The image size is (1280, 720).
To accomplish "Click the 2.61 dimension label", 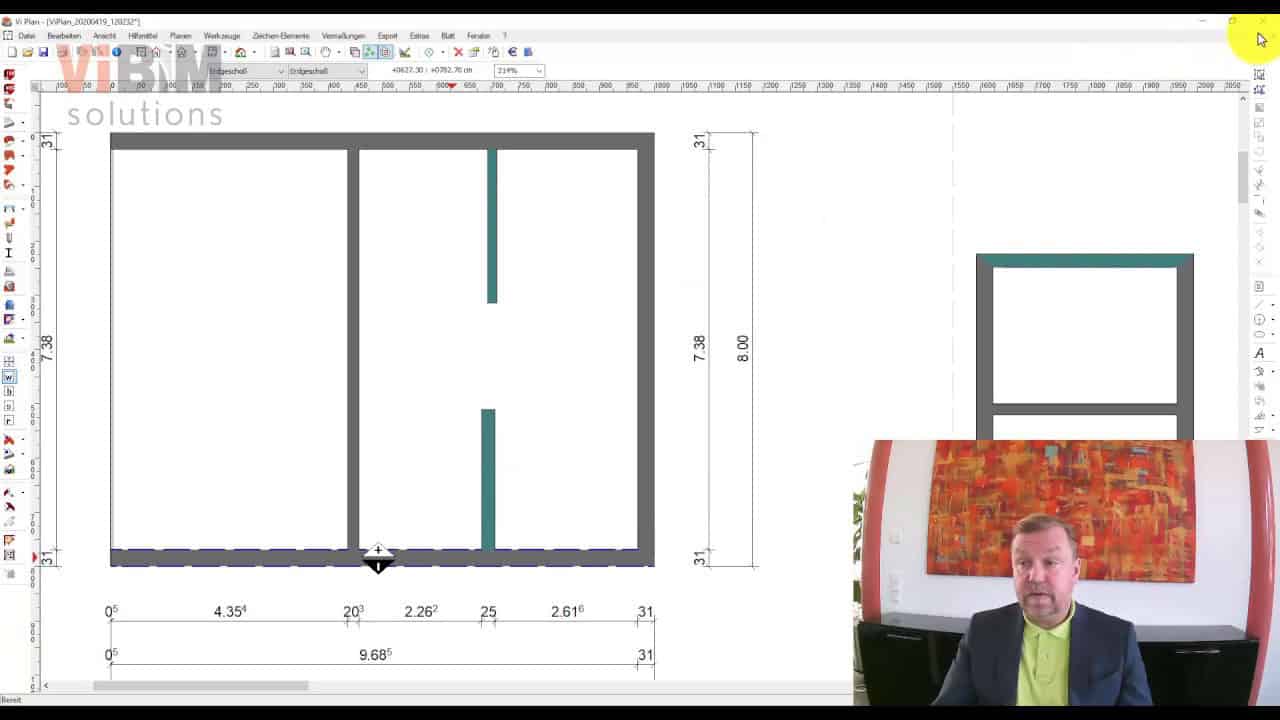I will point(567,611).
